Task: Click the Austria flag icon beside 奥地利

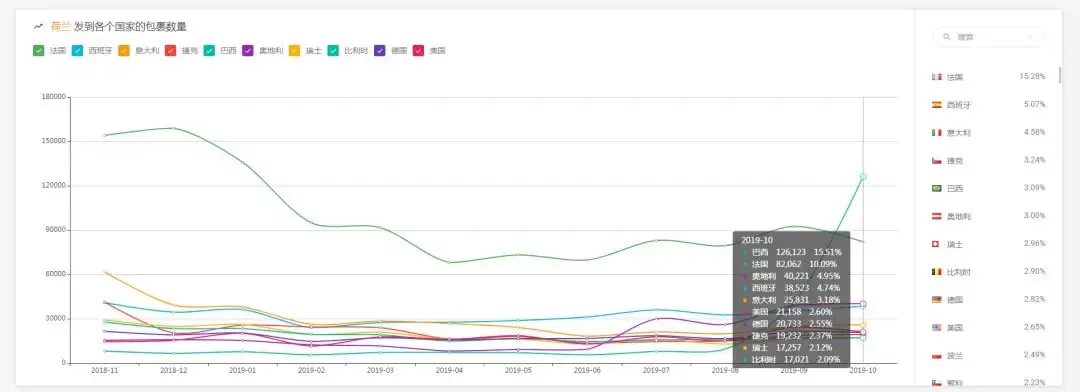Action: (x=936, y=216)
